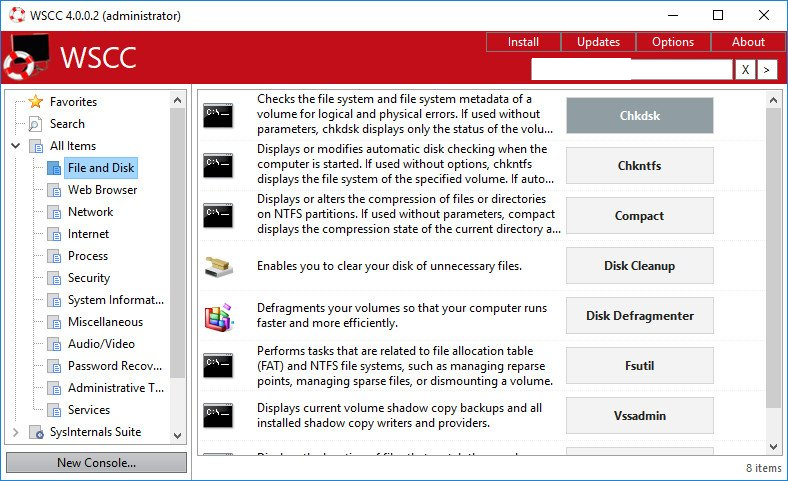The image size is (788, 481).
Task: Click the Web Browser page icon
Action: tap(54, 190)
